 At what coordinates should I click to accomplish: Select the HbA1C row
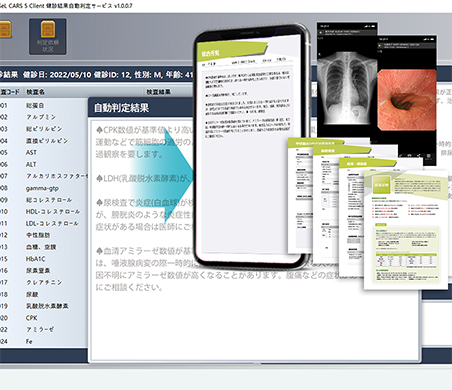(x=44, y=259)
